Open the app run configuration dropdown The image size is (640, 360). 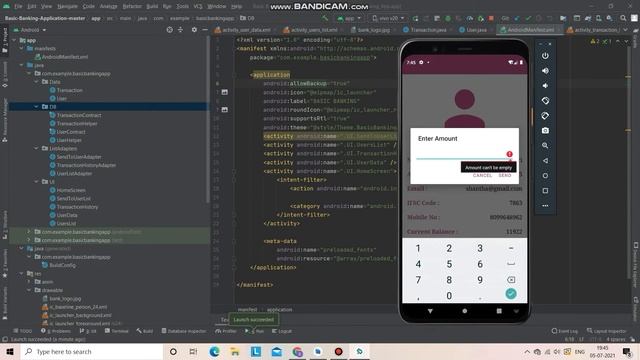pos(349,18)
